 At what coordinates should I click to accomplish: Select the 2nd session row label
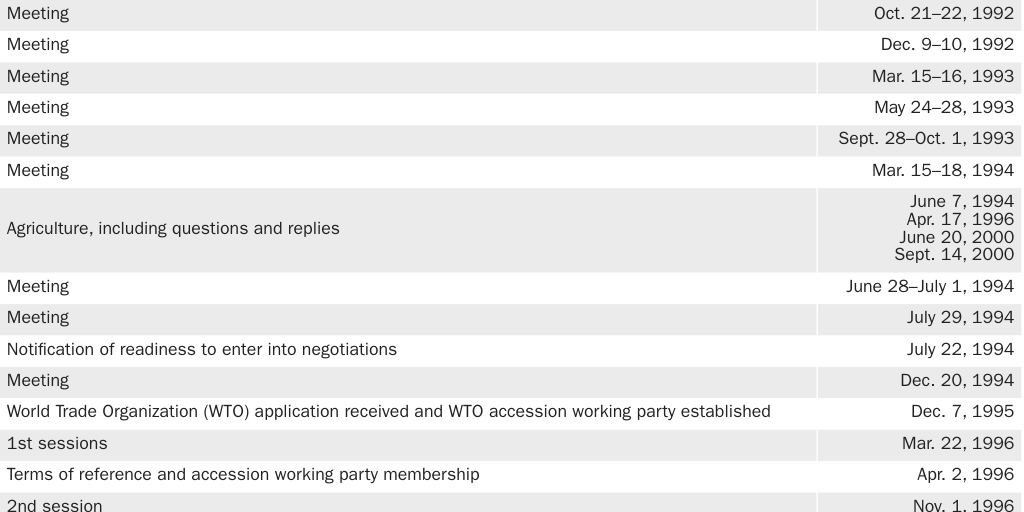coord(54,505)
